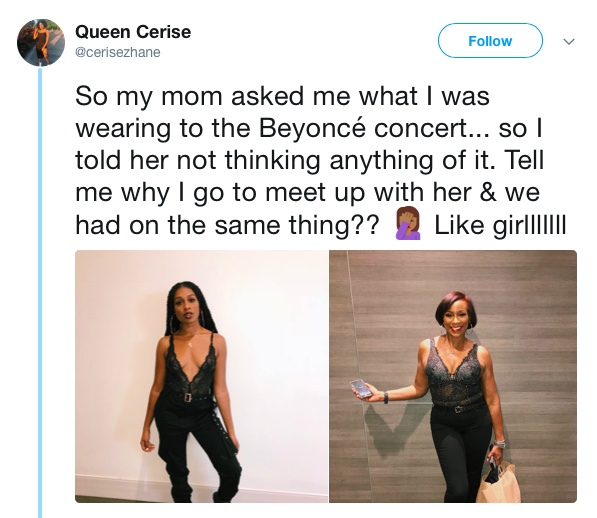
Task: Click the 'told her not thinking anything' line
Action: coord(254,160)
